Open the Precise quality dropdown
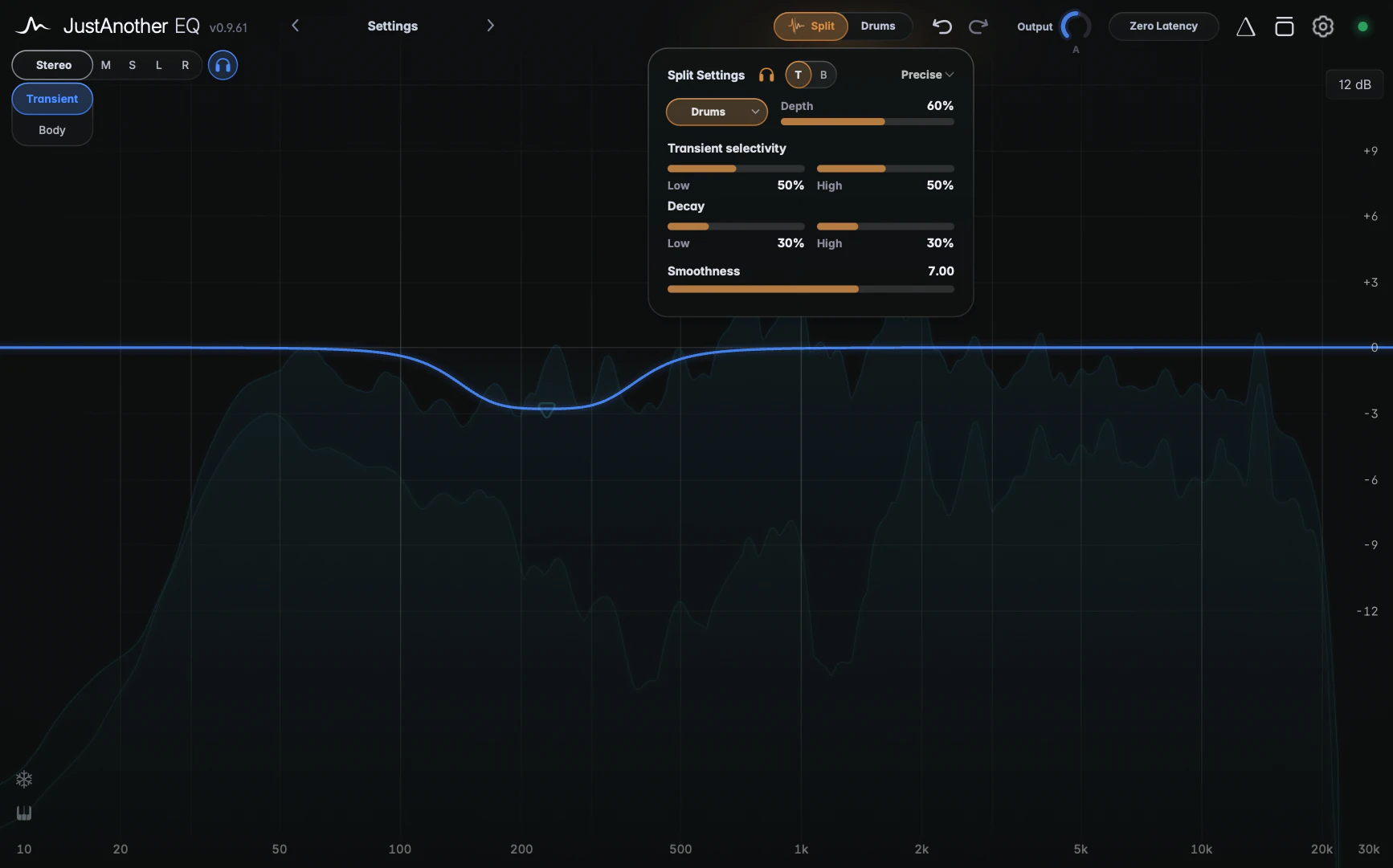The width and height of the screenshot is (1393, 868). (927, 75)
